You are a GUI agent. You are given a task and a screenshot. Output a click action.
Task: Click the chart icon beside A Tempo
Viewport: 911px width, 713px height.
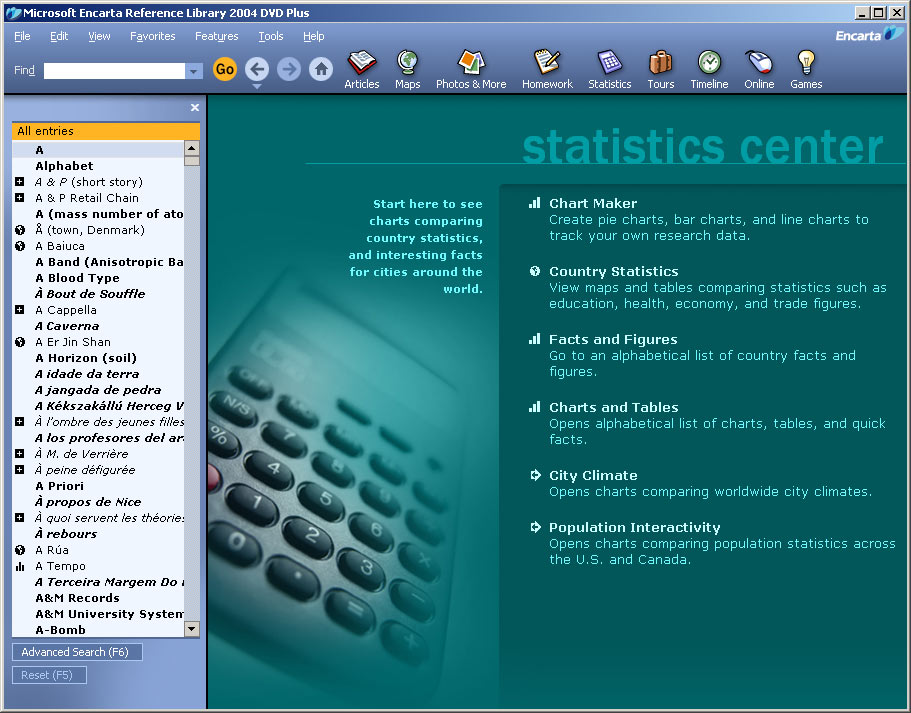tap(20, 566)
